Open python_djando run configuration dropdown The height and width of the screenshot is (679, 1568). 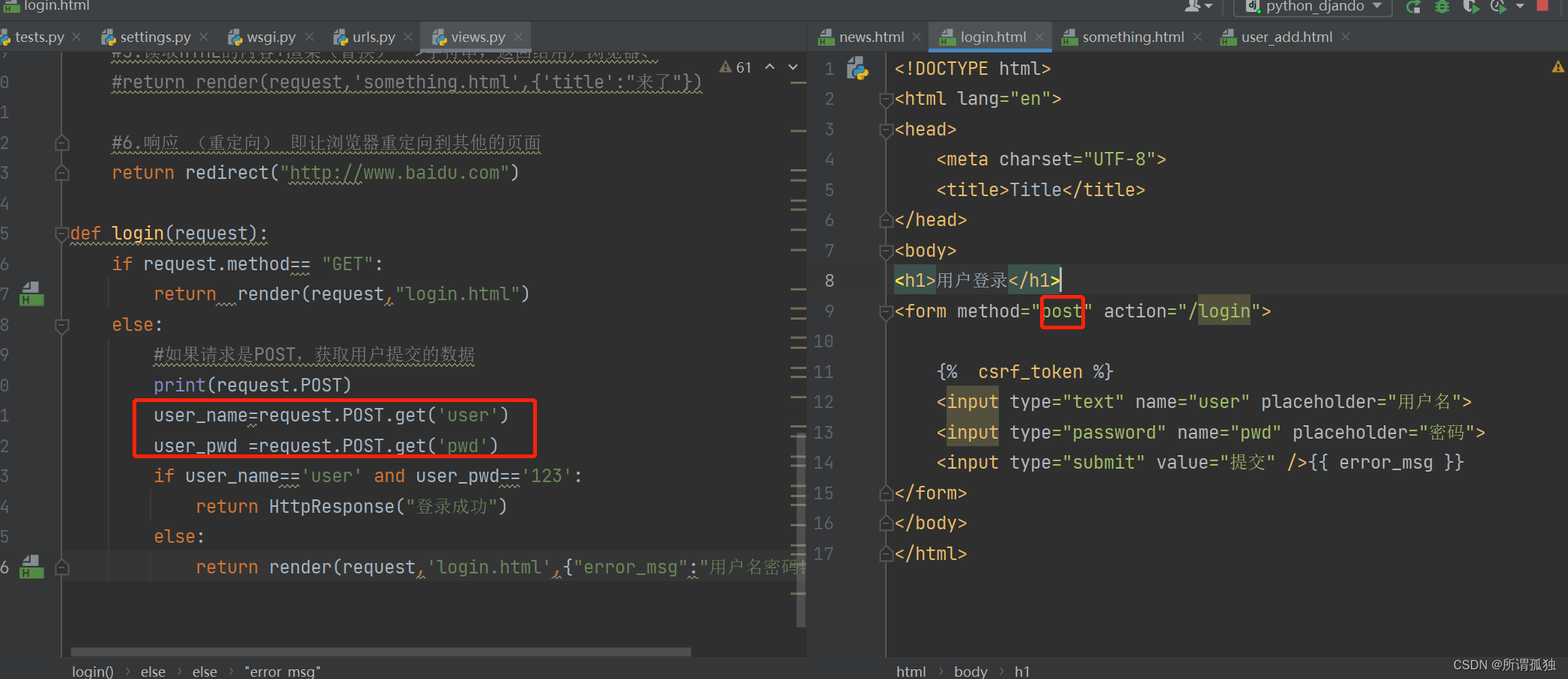pyautogui.click(x=1313, y=7)
